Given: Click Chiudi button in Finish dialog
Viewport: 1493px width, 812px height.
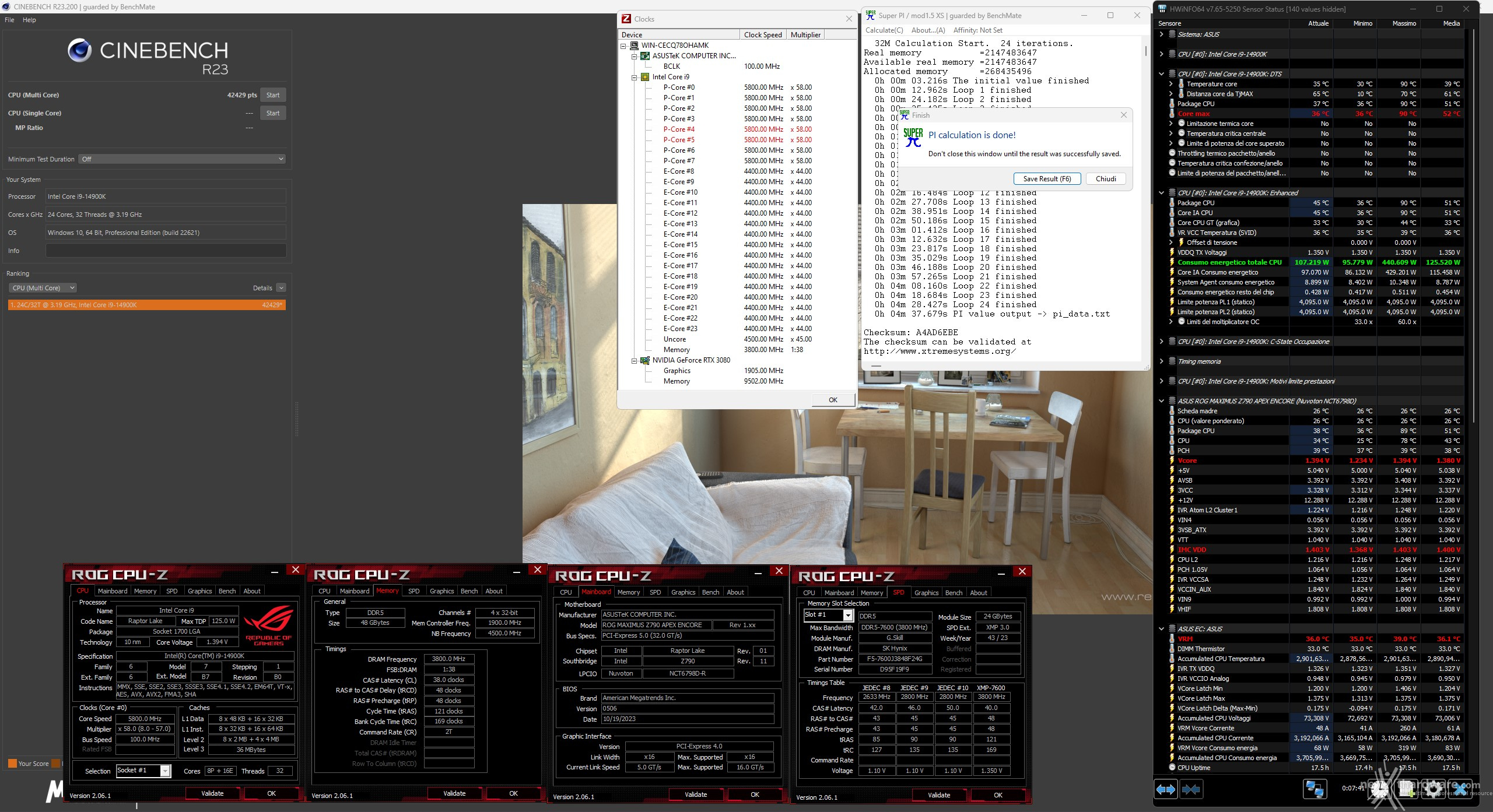Looking at the screenshot, I should [1106, 179].
